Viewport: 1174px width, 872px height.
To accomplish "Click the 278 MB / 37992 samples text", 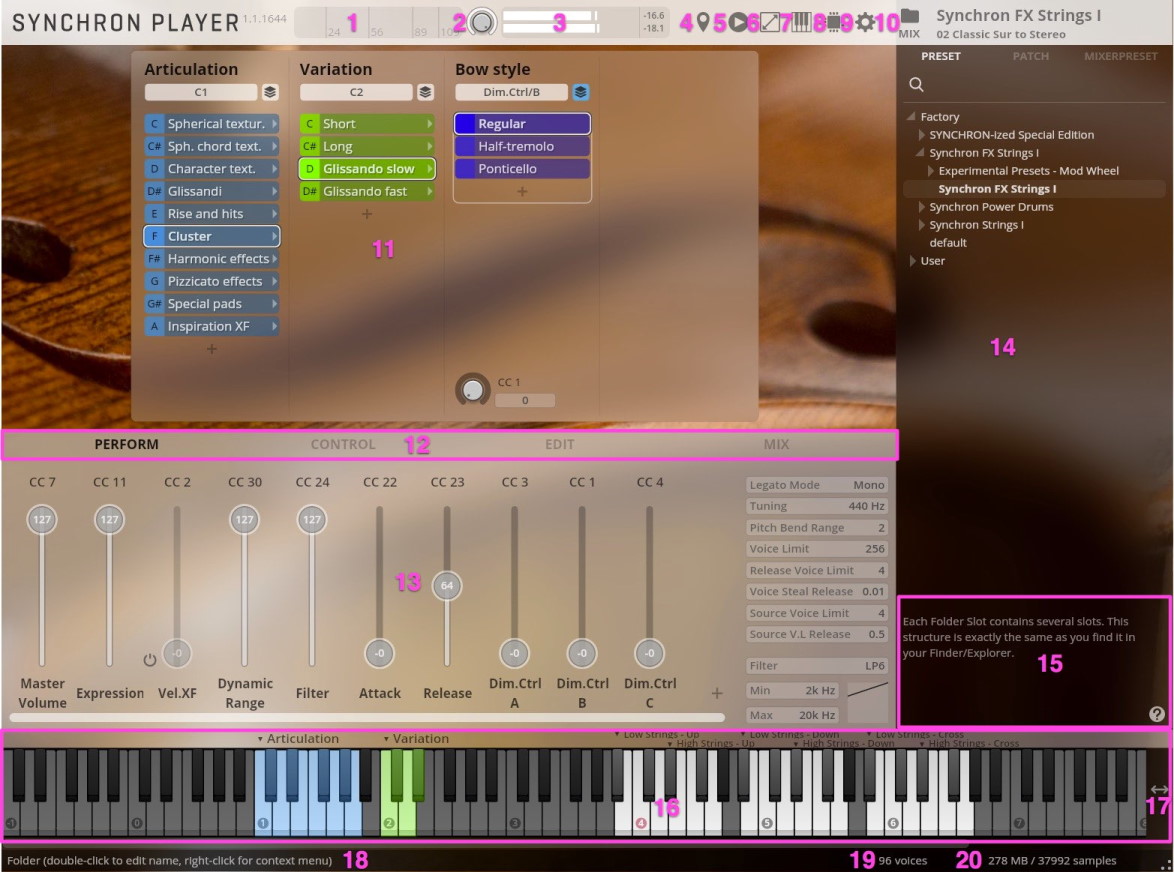I will [1052, 861].
